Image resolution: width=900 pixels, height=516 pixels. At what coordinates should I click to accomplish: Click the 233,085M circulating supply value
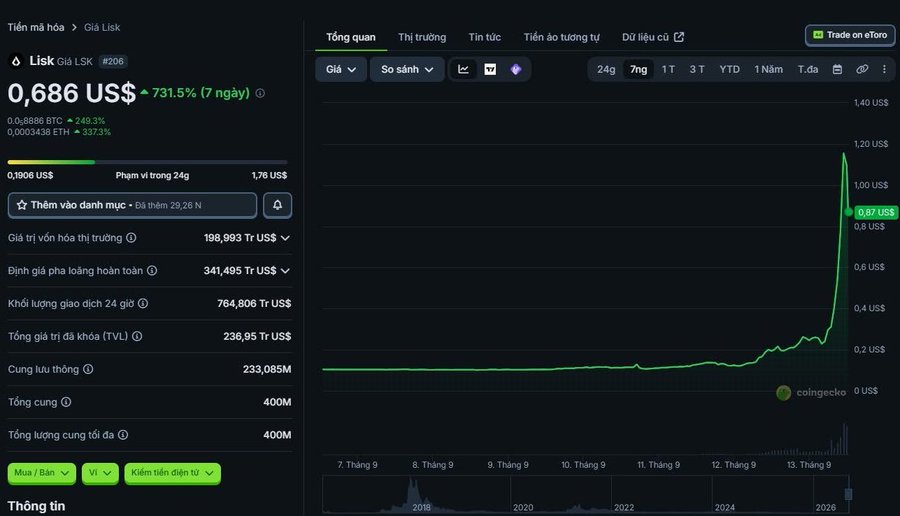tap(267, 369)
